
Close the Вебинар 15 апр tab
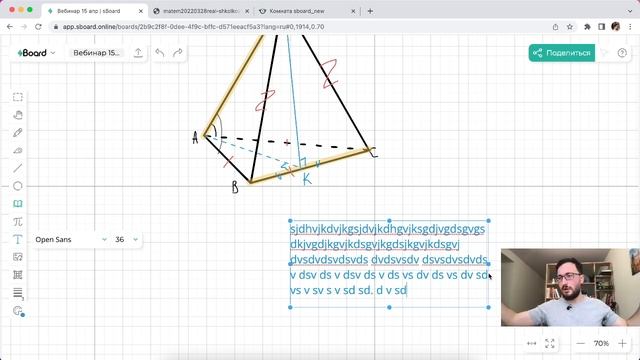[x=141, y=11]
